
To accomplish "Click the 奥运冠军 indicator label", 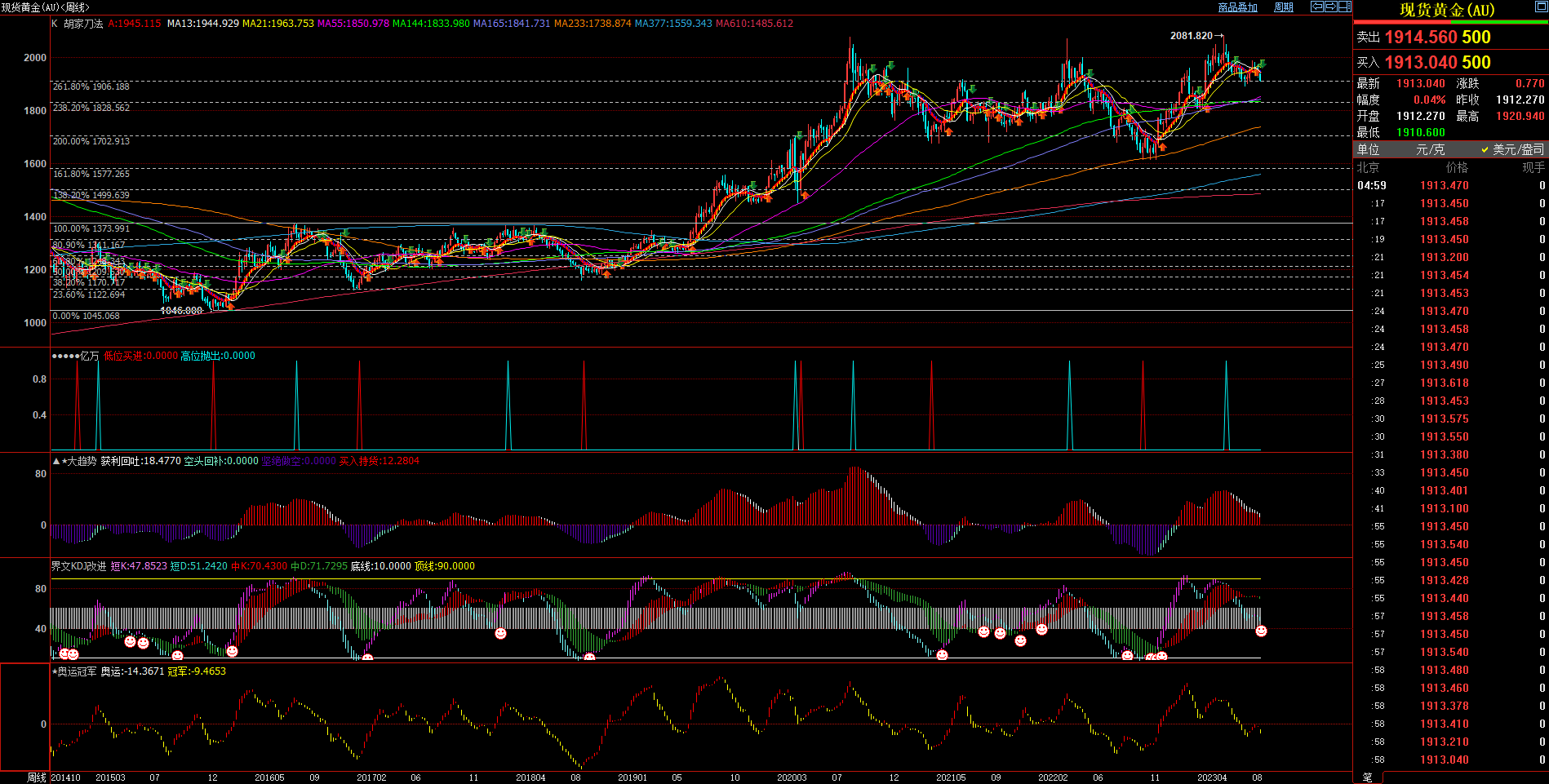I will coord(76,671).
